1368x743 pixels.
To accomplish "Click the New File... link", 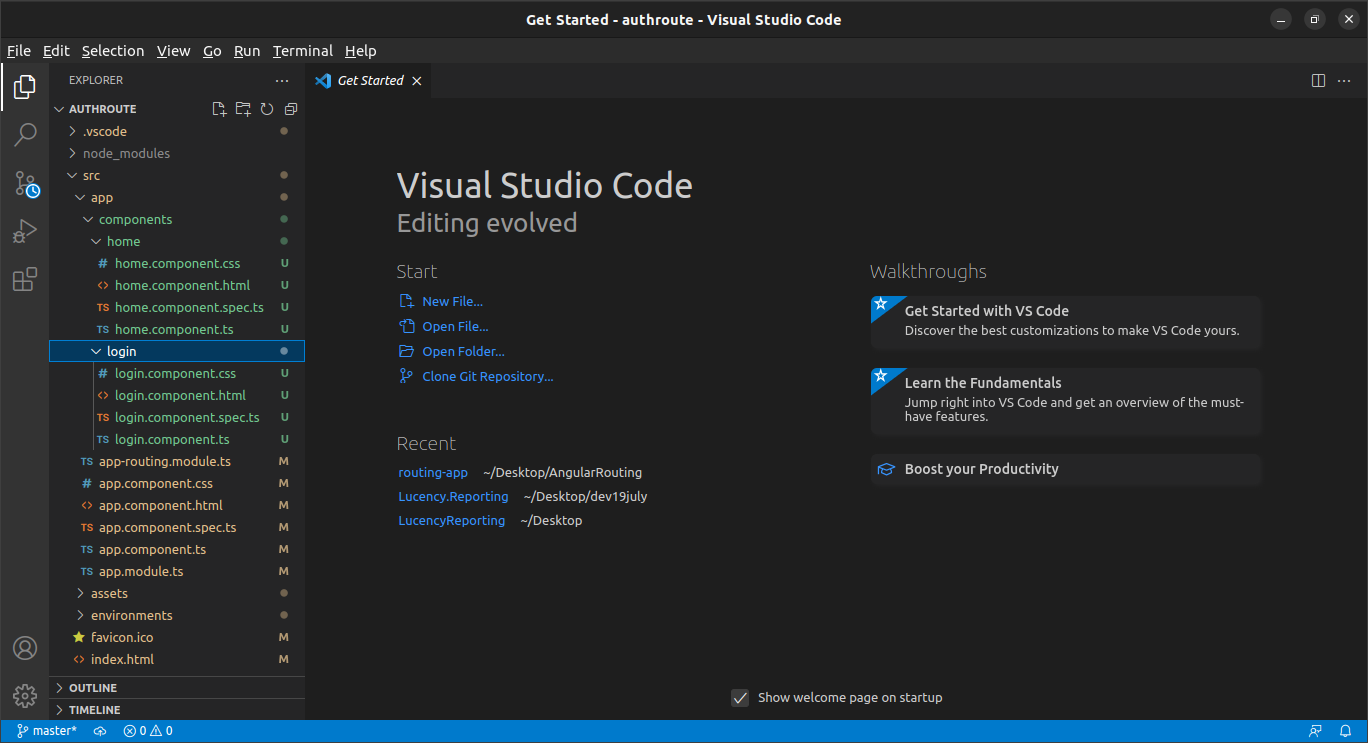I will pos(452,301).
